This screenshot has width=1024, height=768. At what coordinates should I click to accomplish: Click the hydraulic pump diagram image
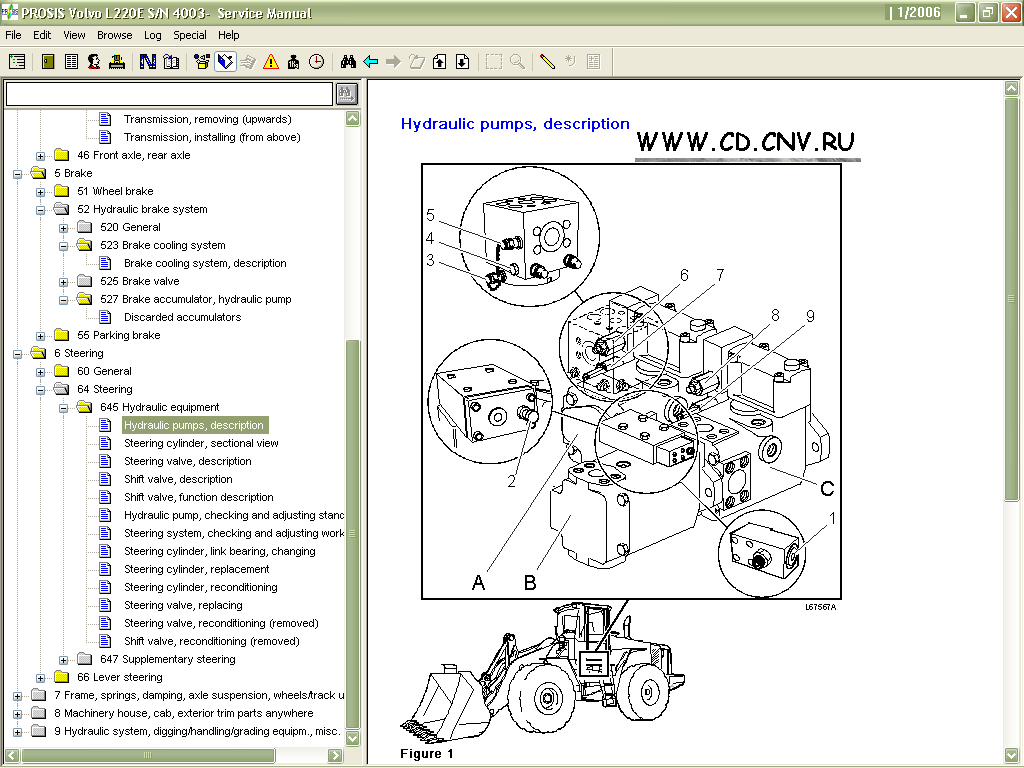[631, 381]
